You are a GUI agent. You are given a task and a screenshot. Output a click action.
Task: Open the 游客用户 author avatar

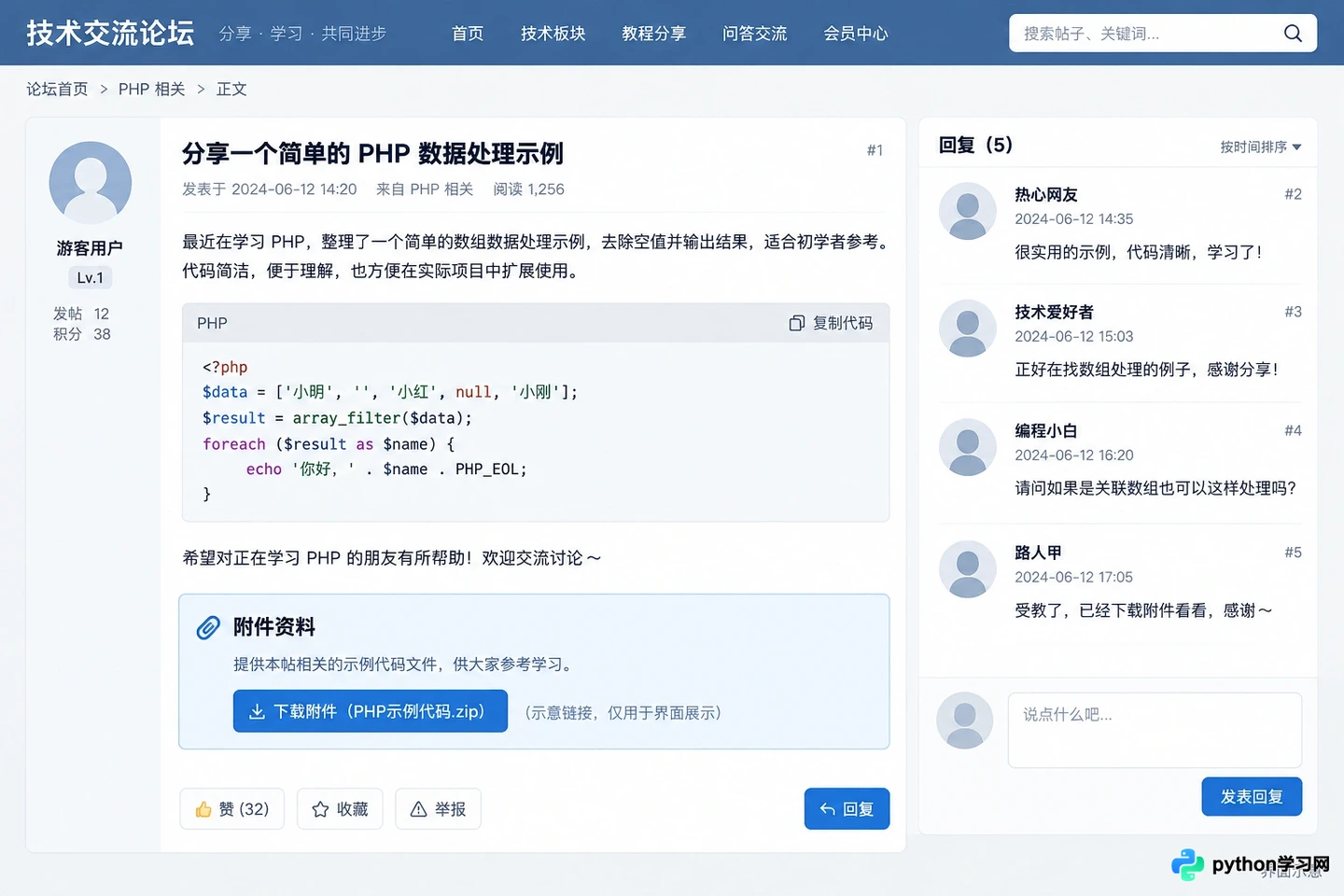pyautogui.click(x=91, y=183)
